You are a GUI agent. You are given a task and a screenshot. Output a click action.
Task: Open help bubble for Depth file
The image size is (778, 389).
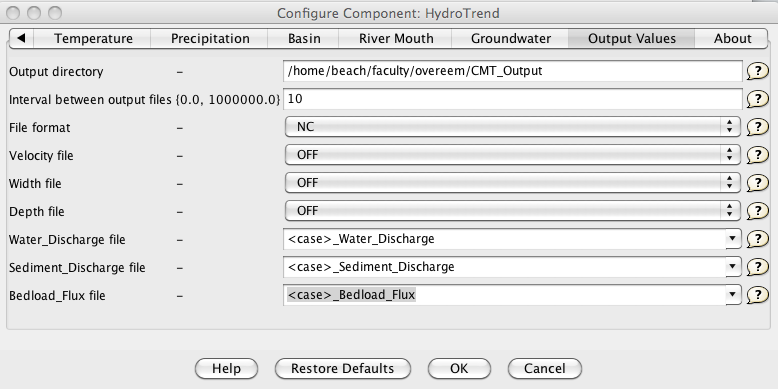pos(758,211)
